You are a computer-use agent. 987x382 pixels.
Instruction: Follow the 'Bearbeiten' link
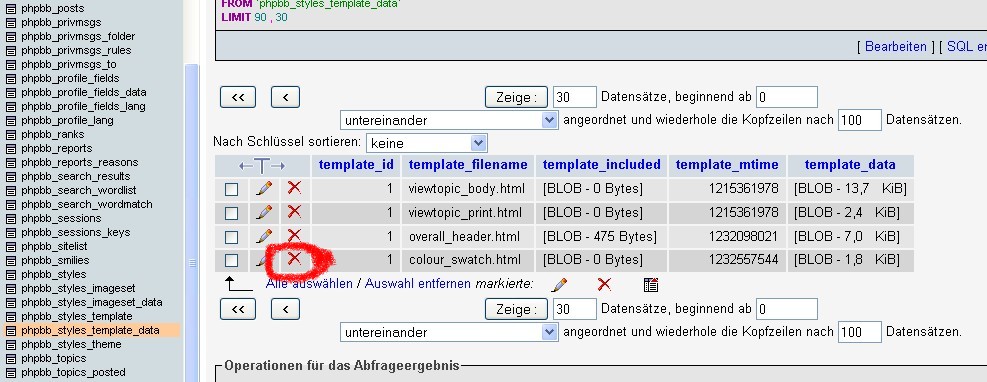click(896, 47)
